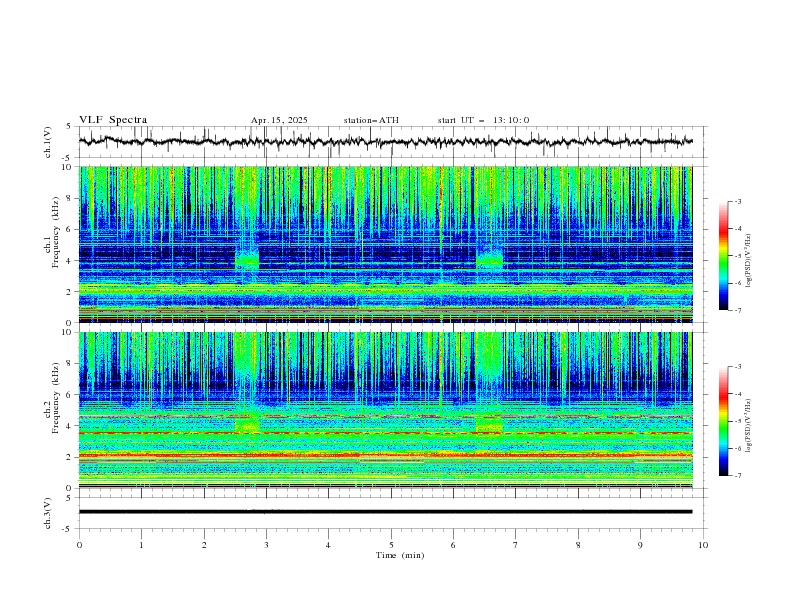Click the ch.2 green burst near minute 6.6

pos(489,424)
